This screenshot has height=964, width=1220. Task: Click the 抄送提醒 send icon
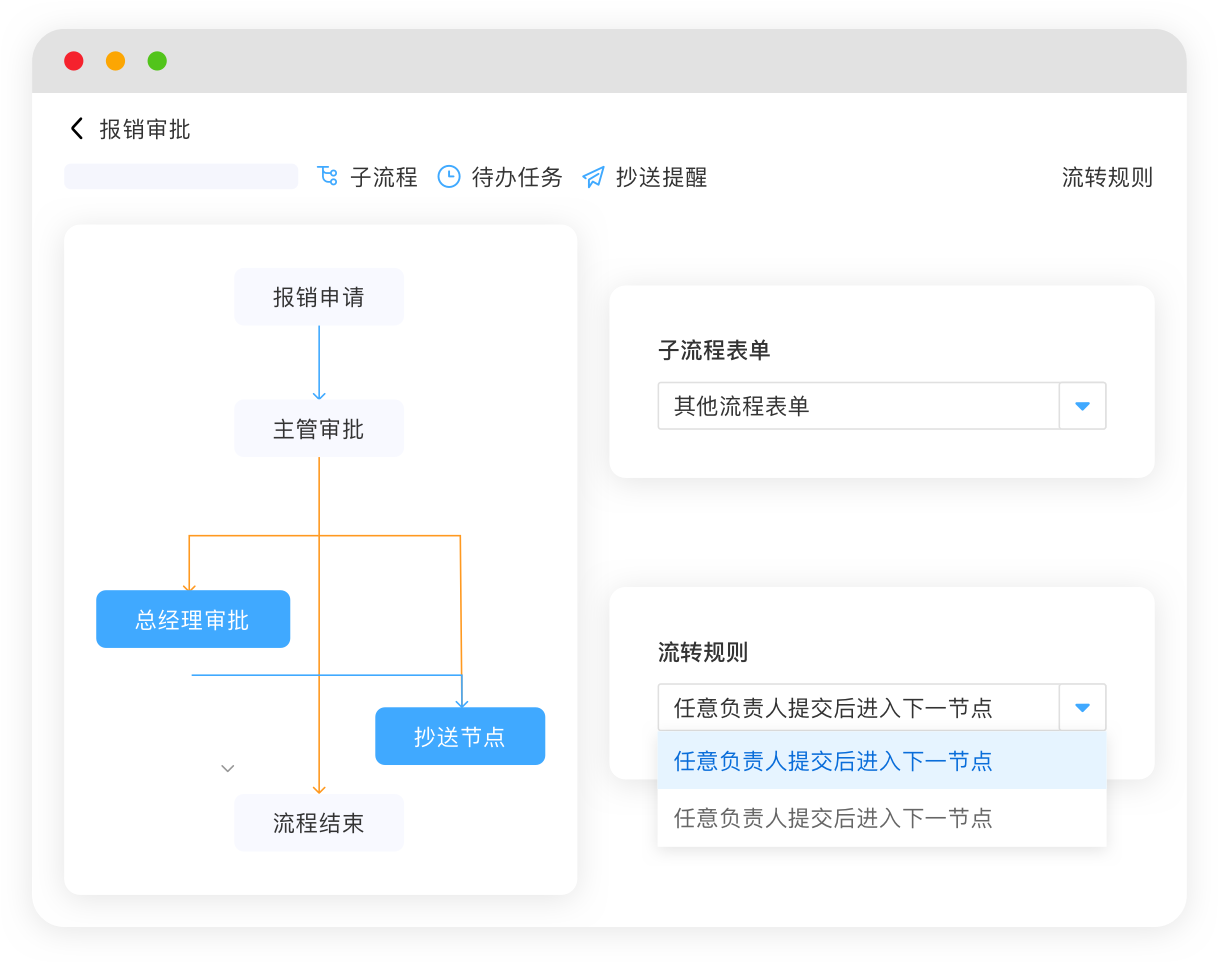[594, 176]
